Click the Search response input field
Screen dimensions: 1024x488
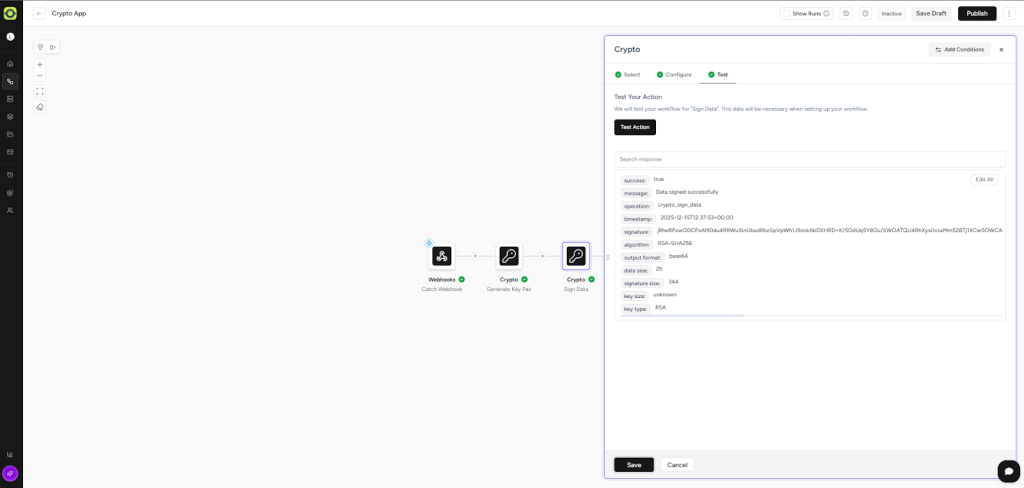(x=809, y=159)
